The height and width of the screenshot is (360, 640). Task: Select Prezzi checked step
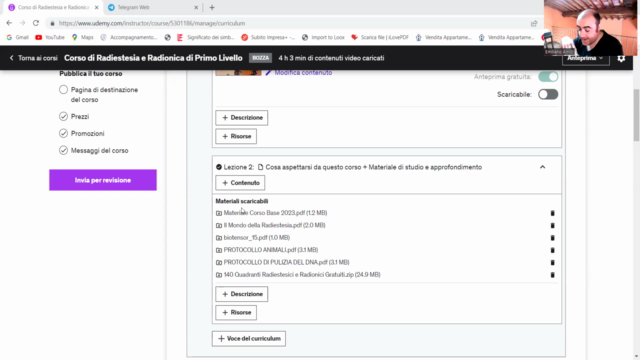click(74, 117)
